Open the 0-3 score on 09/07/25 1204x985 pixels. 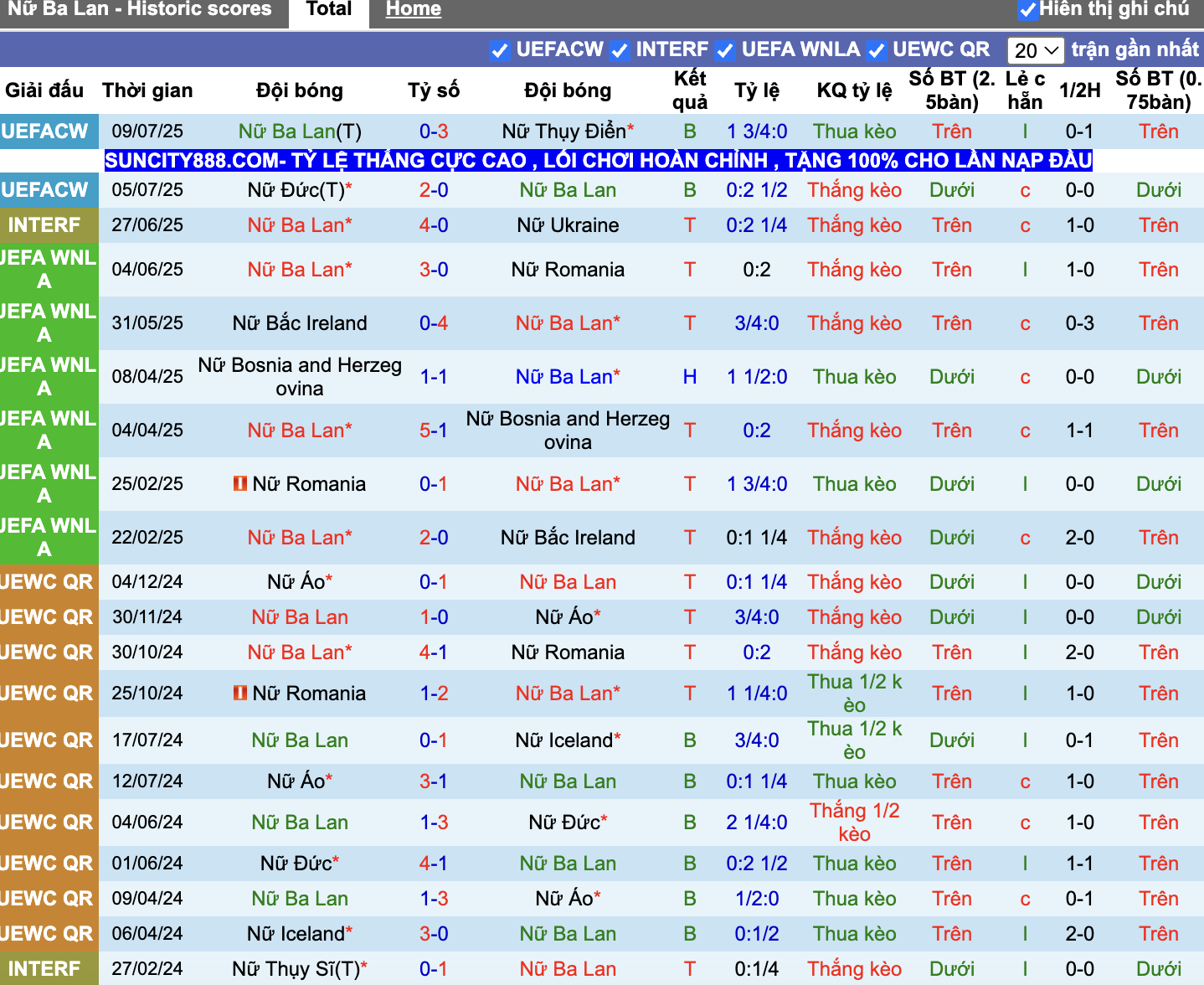[x=434, y=132]
